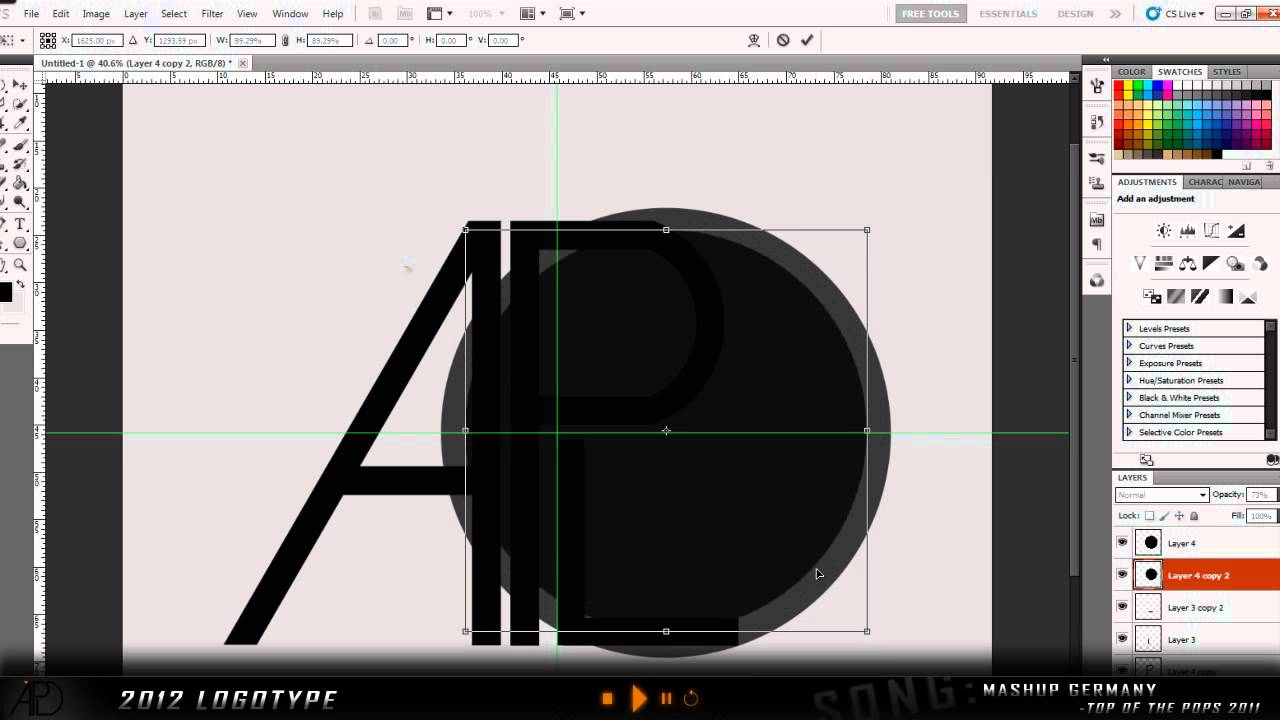Hide Layer 3 with its eye icon
This screenshot has width=1280, height=720.
point(1122,639)
